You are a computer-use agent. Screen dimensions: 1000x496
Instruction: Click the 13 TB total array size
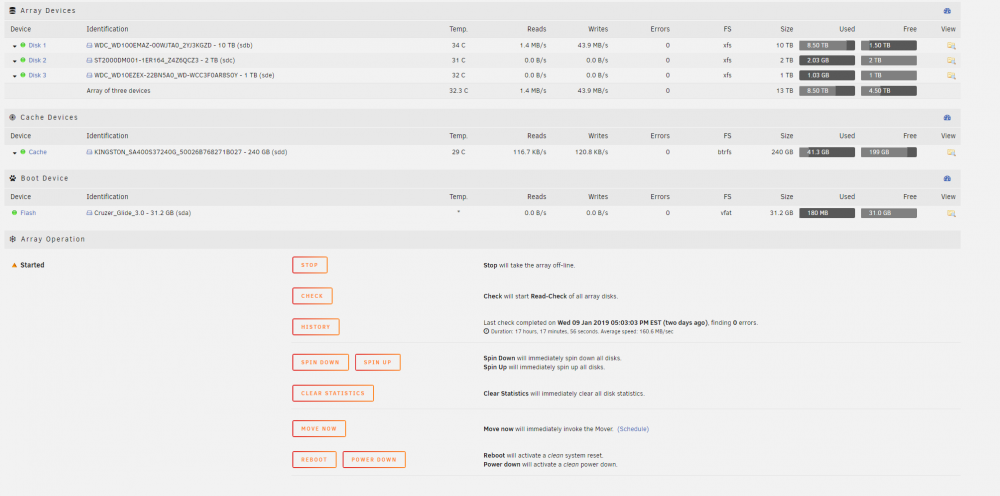point(785,91)
